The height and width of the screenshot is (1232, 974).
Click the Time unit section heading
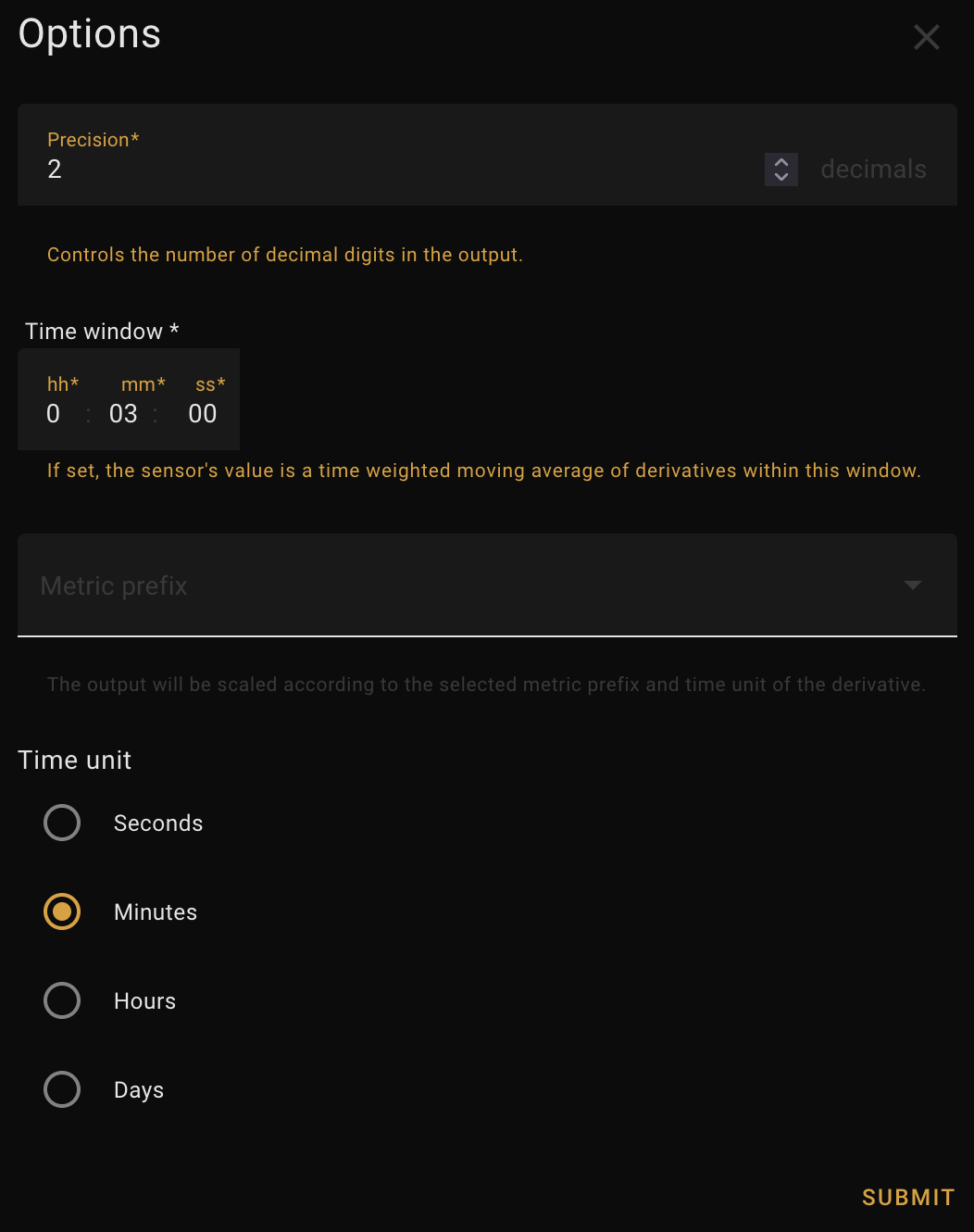(74, 760)
